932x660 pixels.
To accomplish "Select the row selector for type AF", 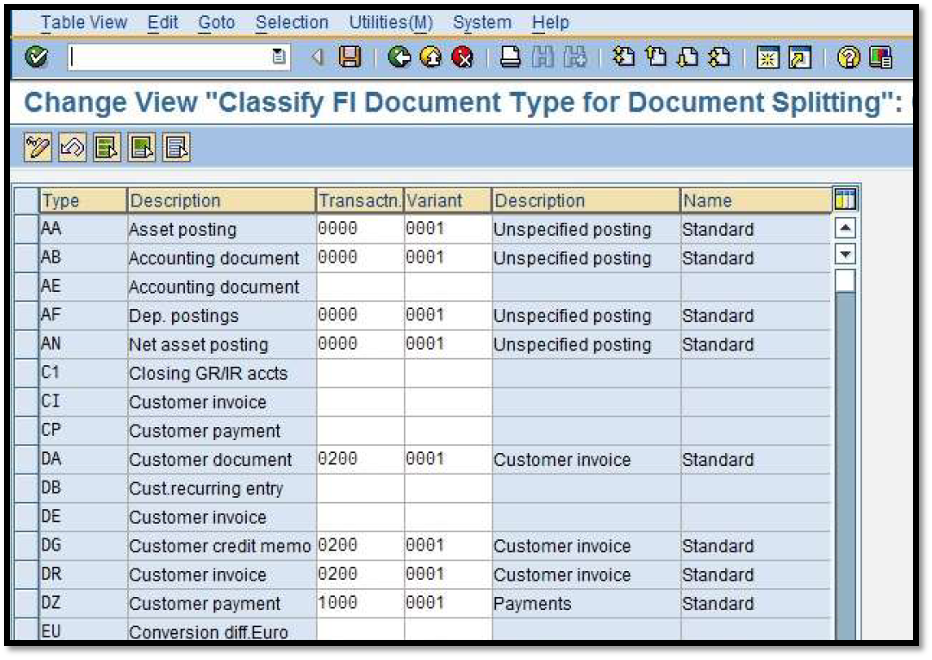I will pyautogui.click(x=26, y=315).
